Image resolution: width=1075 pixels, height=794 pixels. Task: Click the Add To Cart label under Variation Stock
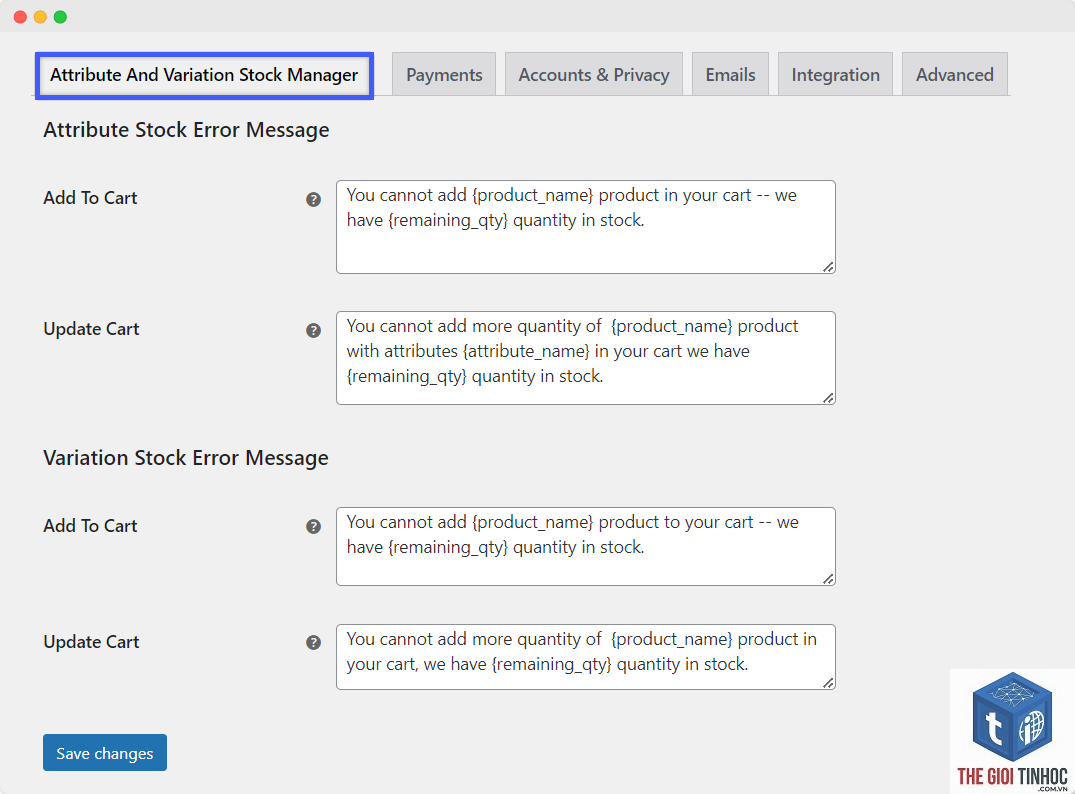pos(90,526)
